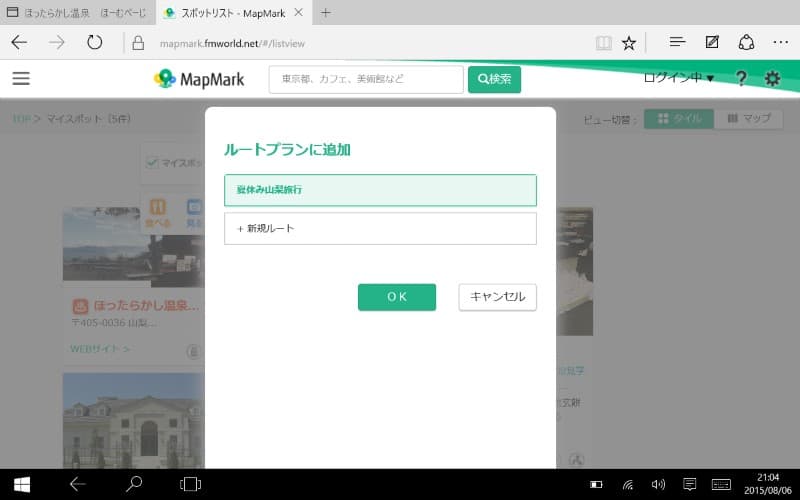This screenshot has width=800, height=500.
Task: Click the browser refresh icon
Action: pos(95,42)
